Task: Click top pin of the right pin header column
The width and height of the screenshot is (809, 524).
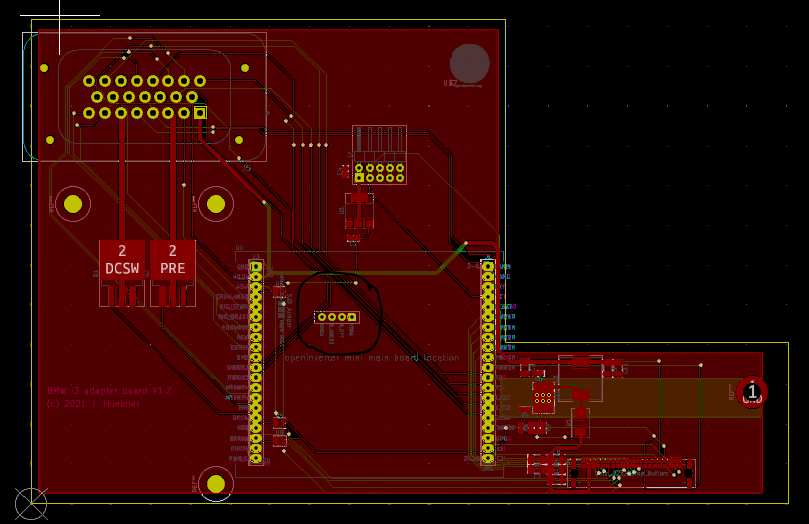Action: tap(488, 267)
